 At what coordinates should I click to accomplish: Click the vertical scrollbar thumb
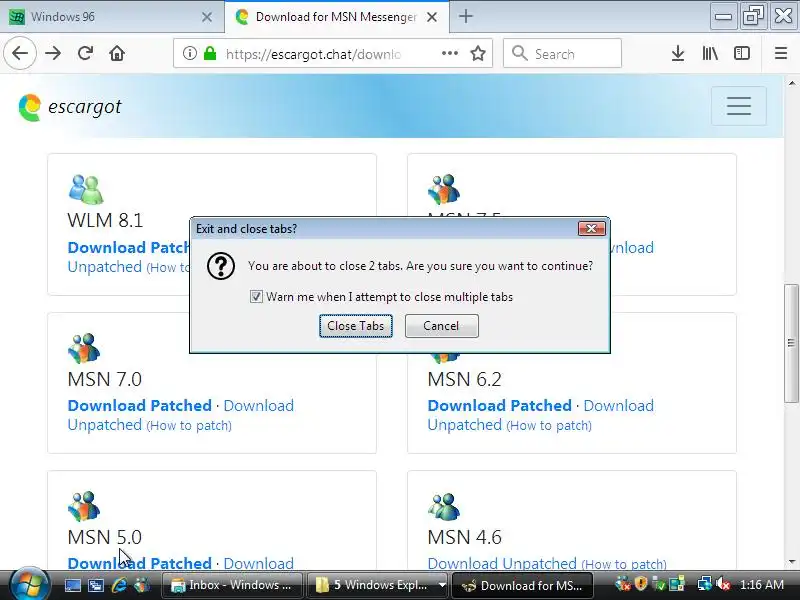791,343
